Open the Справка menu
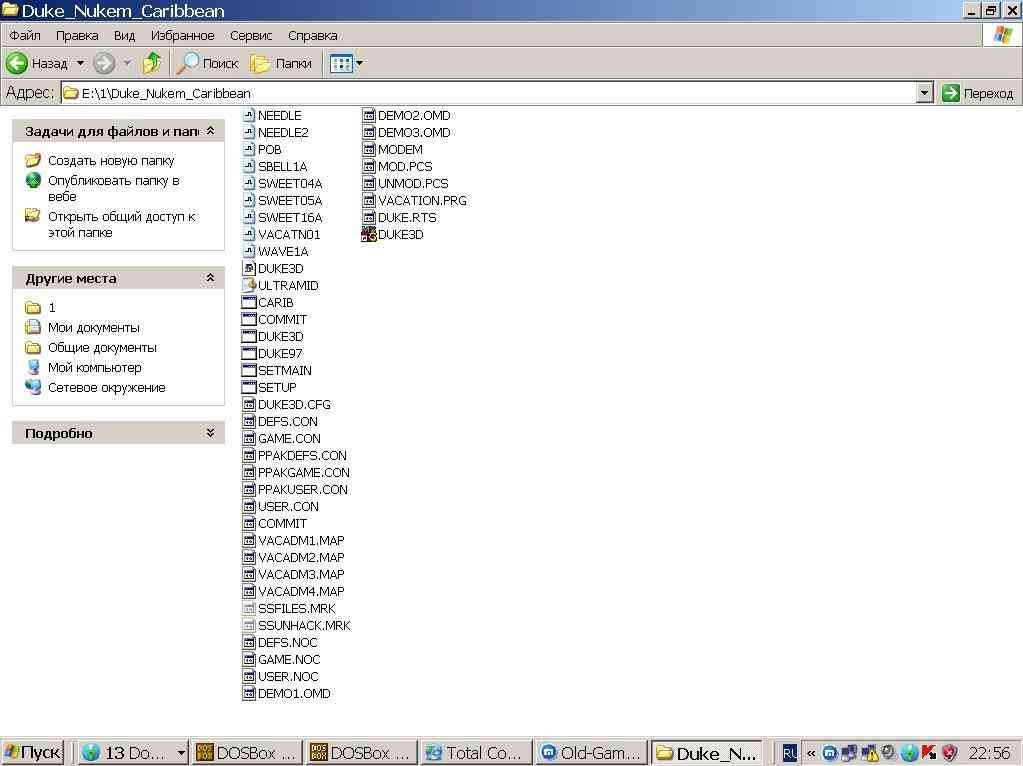1023x766 pixels. 313,35
